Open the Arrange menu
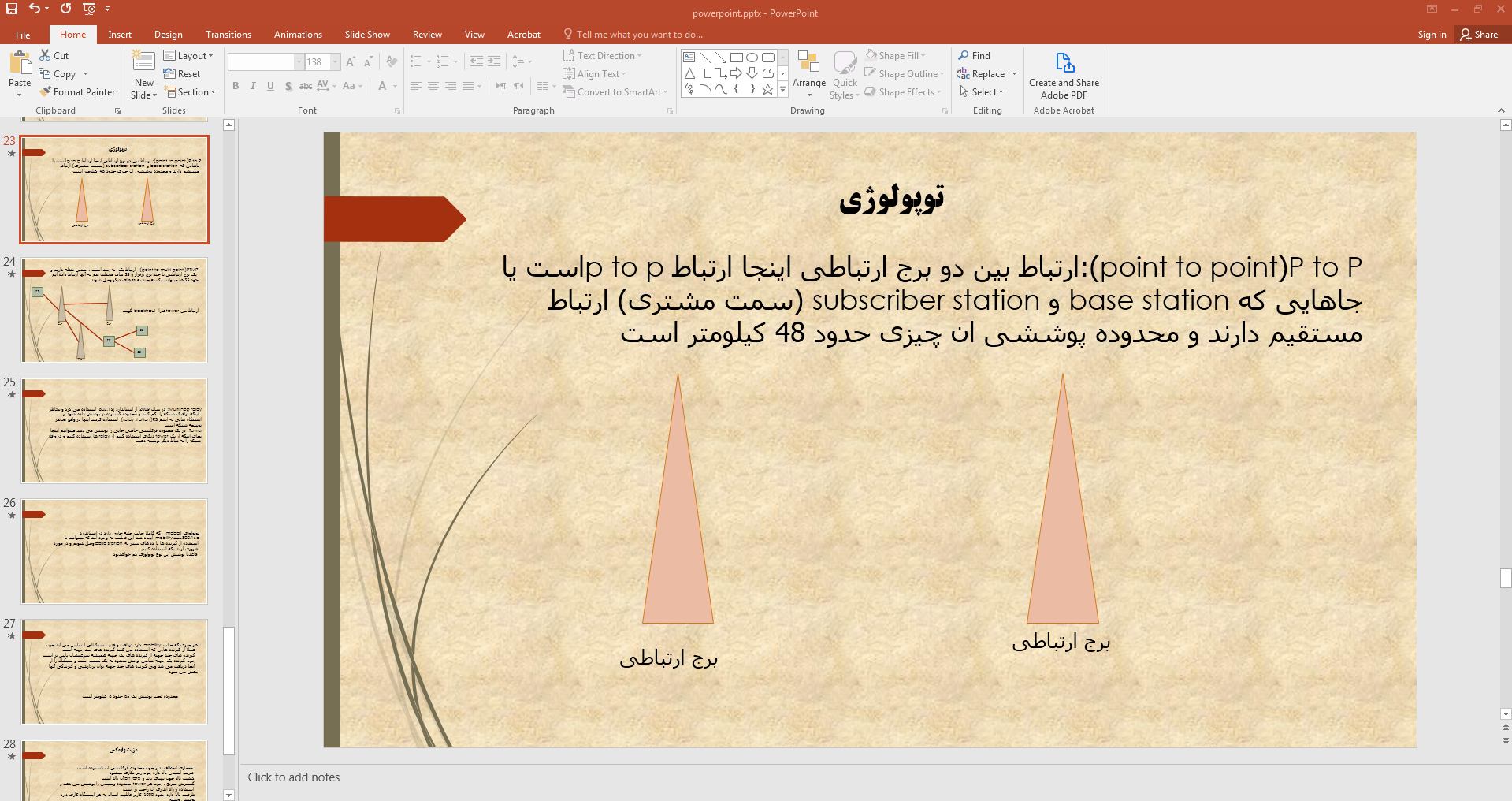The height and width of the screenshot is (801, 1512). click(809, 75)
